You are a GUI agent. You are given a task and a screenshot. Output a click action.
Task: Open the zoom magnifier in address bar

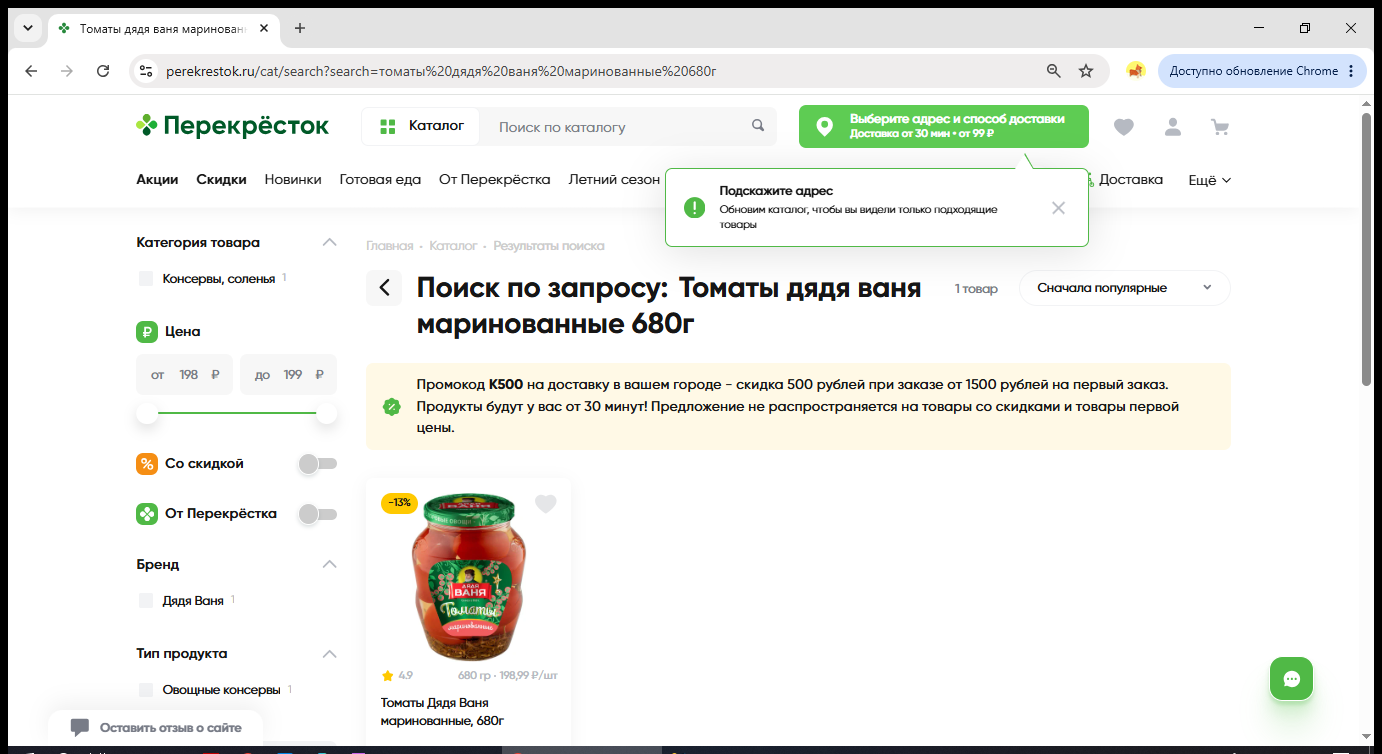point(1053,71)
